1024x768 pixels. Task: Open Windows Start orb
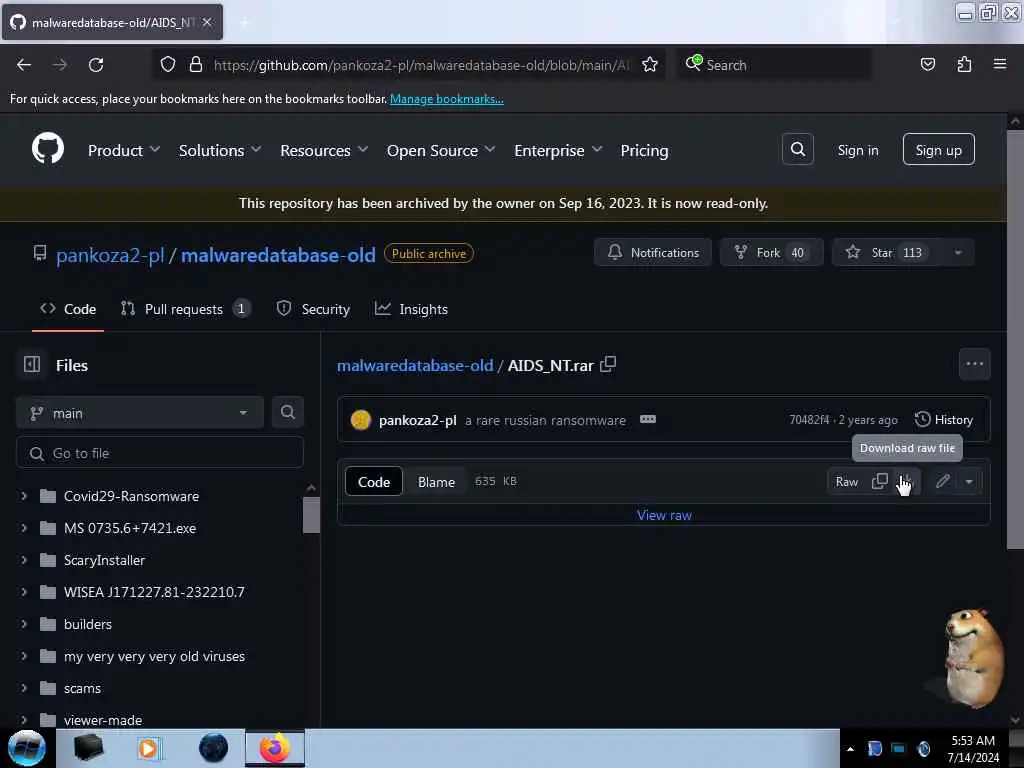[x=27, y=748]
